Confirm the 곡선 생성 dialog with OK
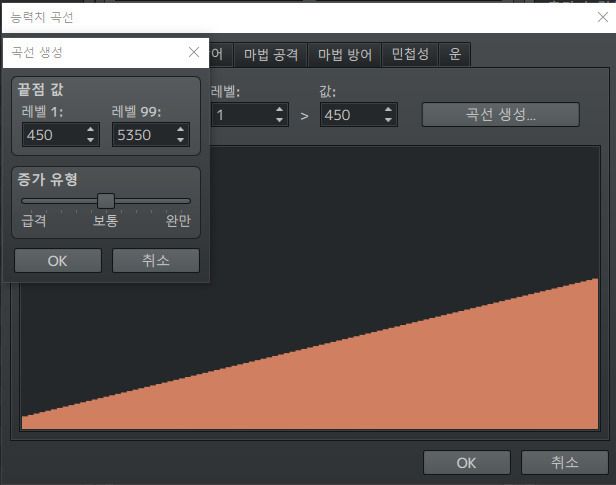The height and width of the screenshot is (485, 616). (x=58, y=260)
